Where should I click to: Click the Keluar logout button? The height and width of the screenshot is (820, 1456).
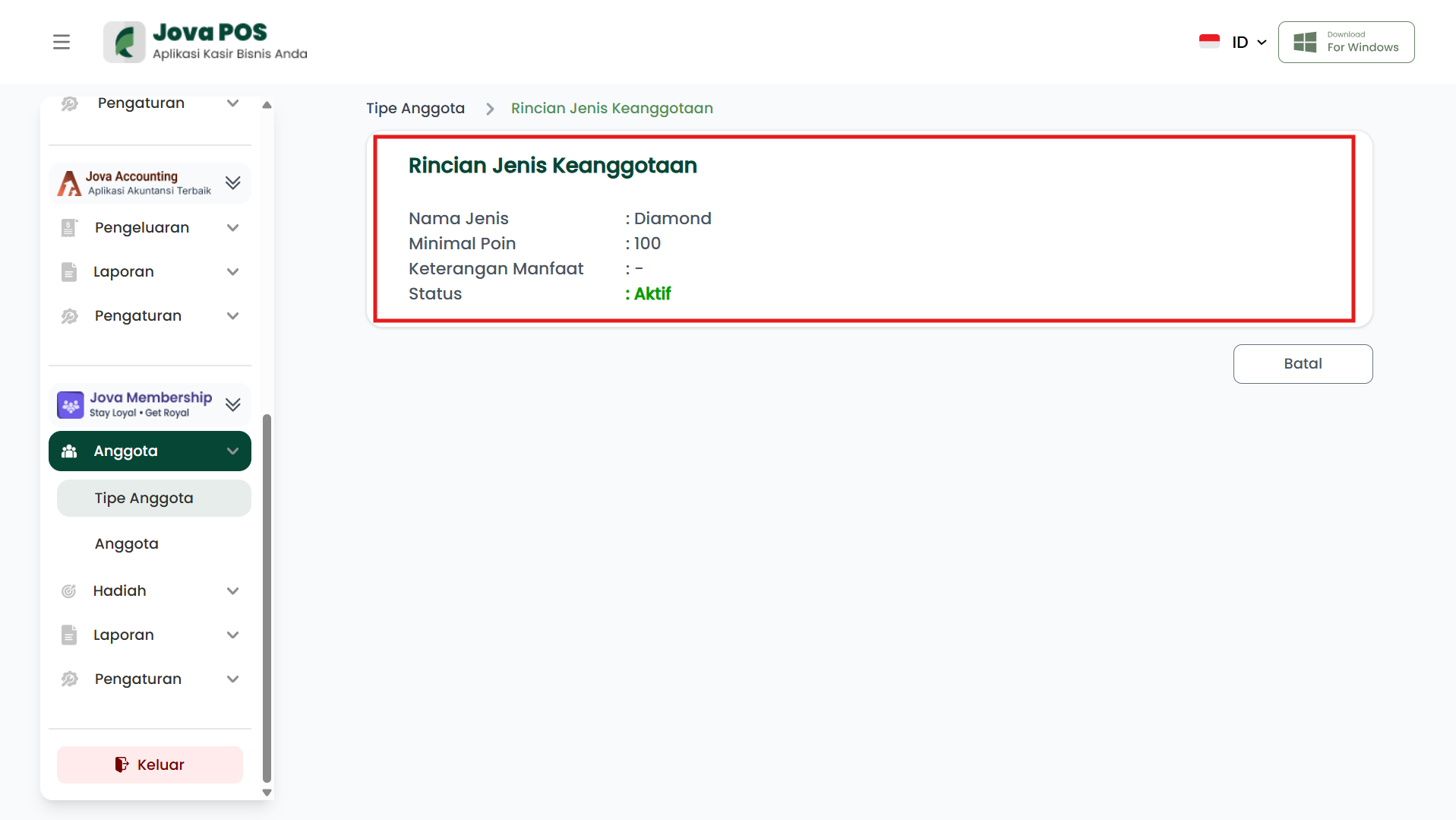[150, 765]
